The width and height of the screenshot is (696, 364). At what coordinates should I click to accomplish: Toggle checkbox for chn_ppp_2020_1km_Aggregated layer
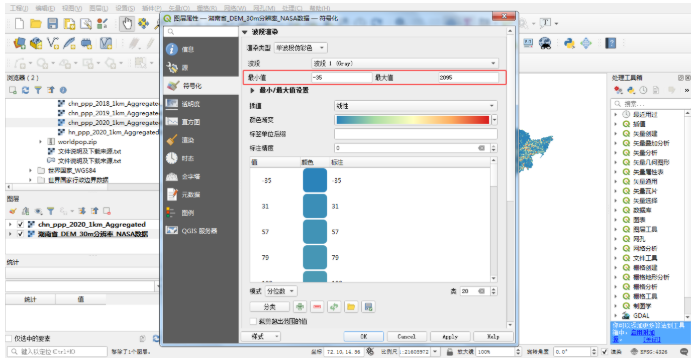[20, 225]
